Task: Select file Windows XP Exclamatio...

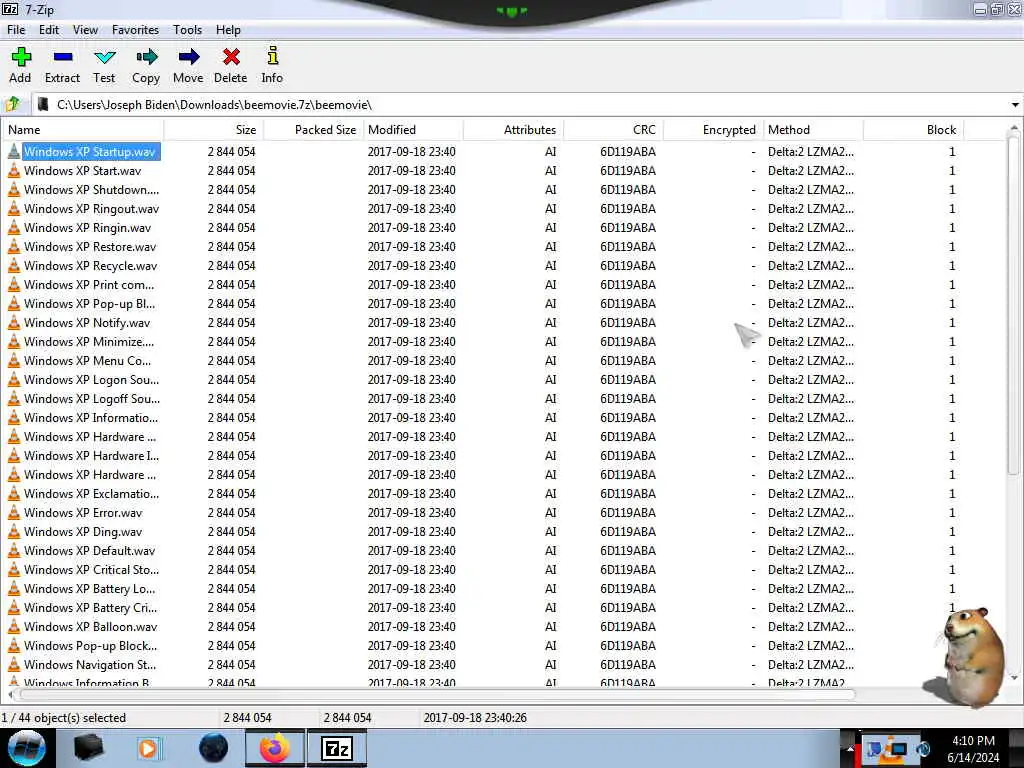Action: 91,493
